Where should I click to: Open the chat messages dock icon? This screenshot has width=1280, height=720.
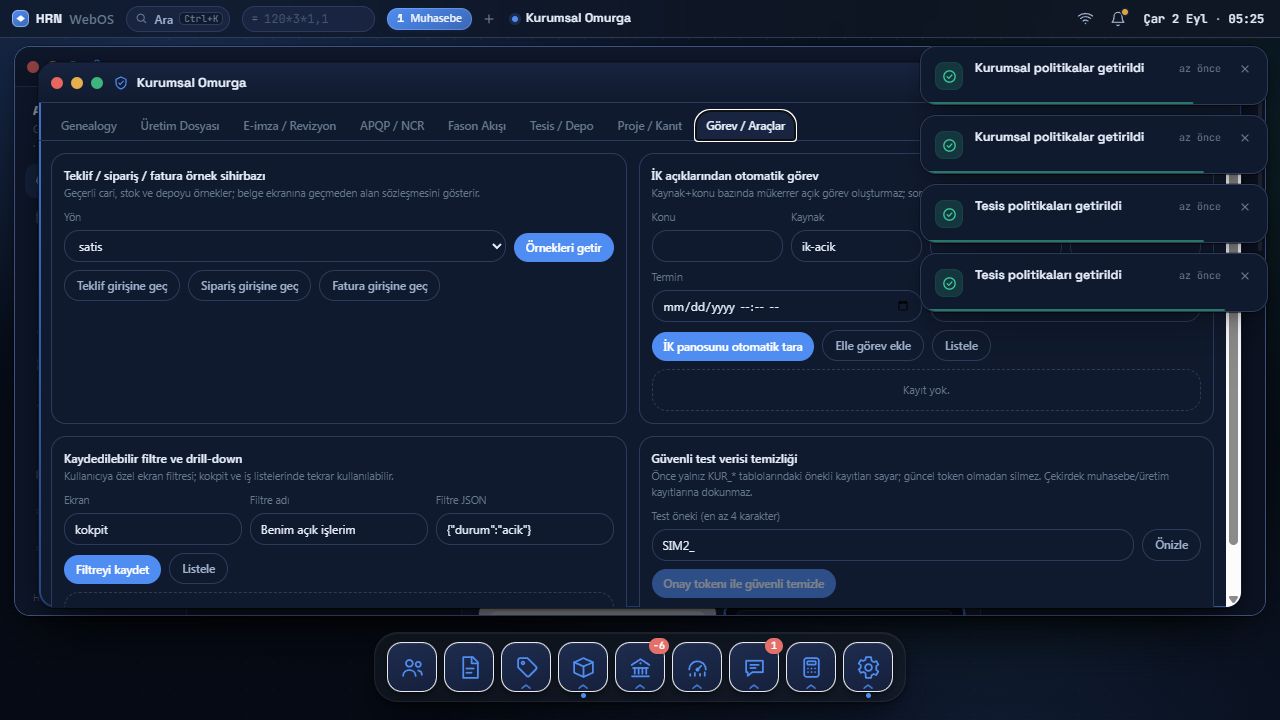pos(754,667)
